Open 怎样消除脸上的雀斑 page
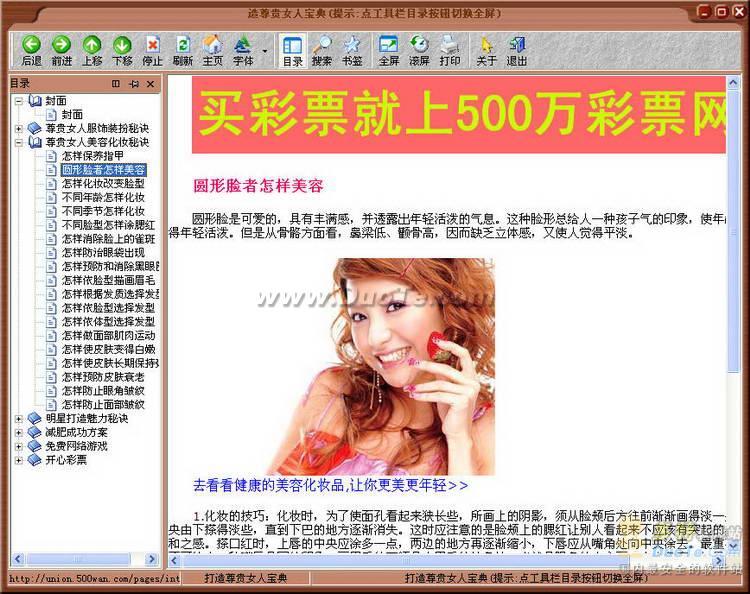750x594 pixels. click(108, 239)
